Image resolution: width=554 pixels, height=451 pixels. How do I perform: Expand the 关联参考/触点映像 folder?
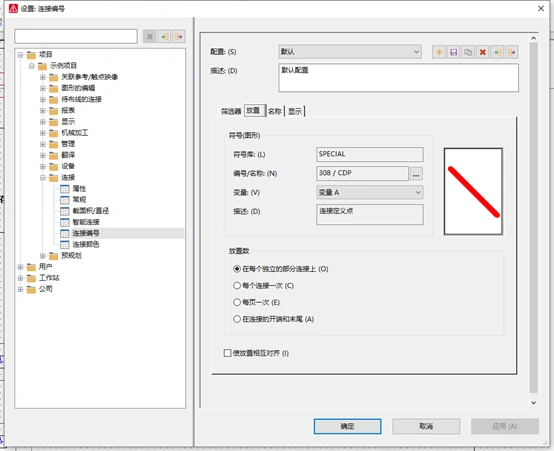pos(43,77)
